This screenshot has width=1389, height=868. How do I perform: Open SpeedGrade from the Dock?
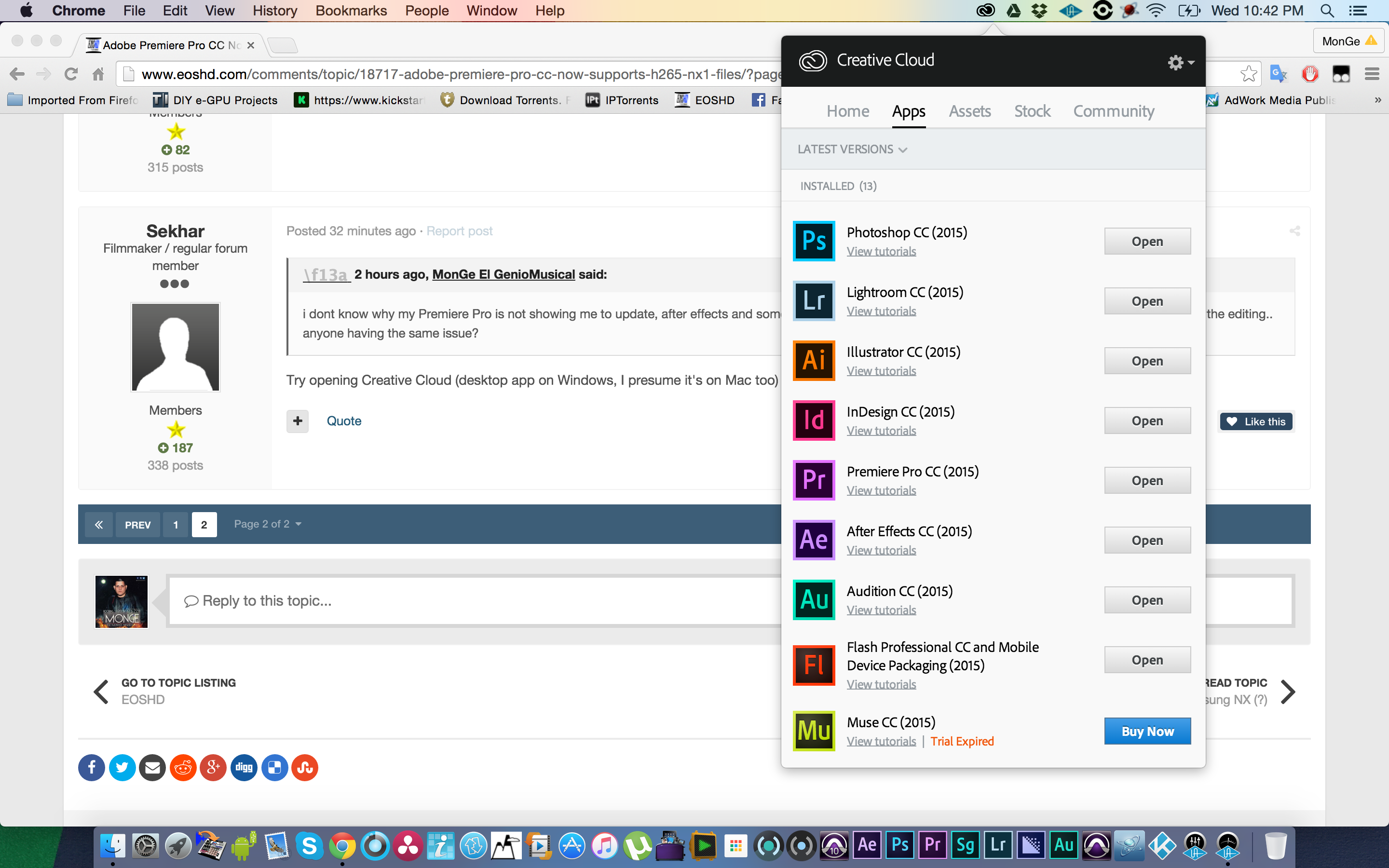click(965, 845)
